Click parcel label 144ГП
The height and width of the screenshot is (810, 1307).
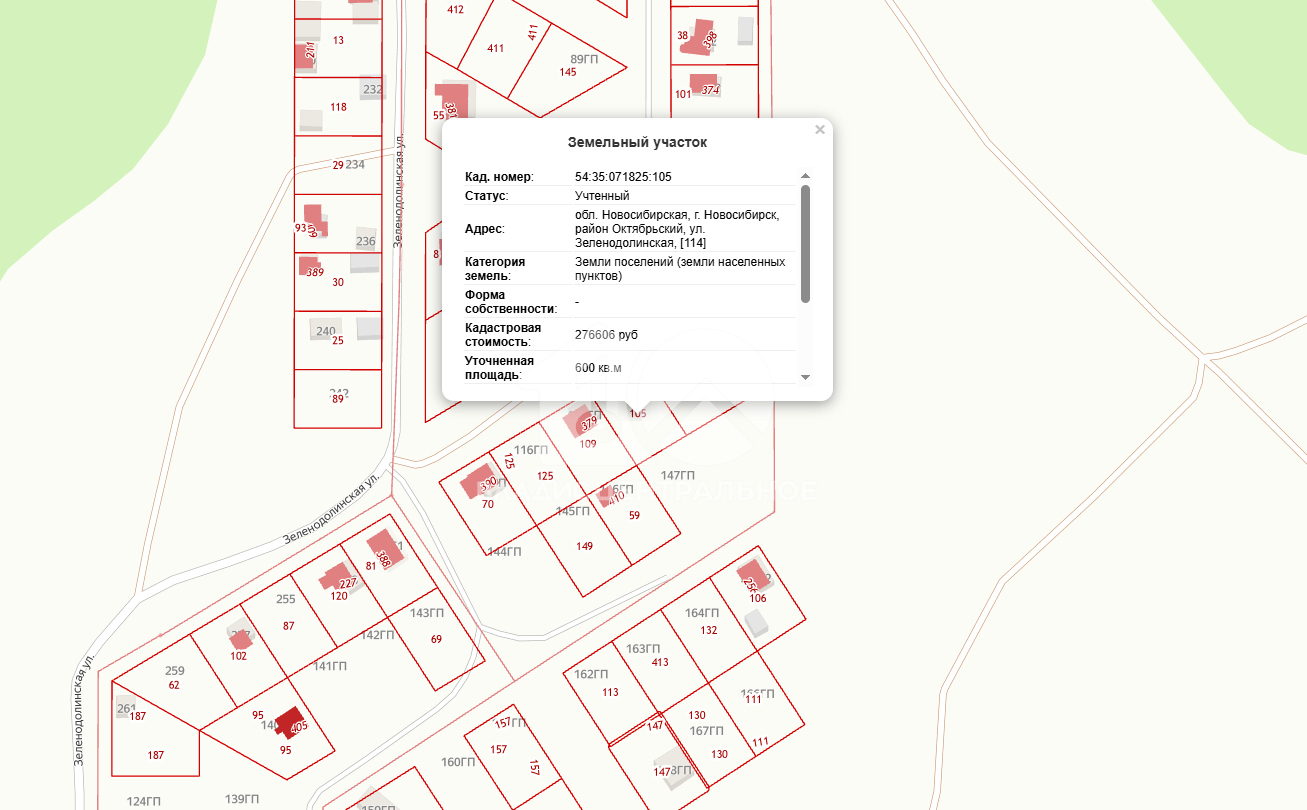click(505, 552)
